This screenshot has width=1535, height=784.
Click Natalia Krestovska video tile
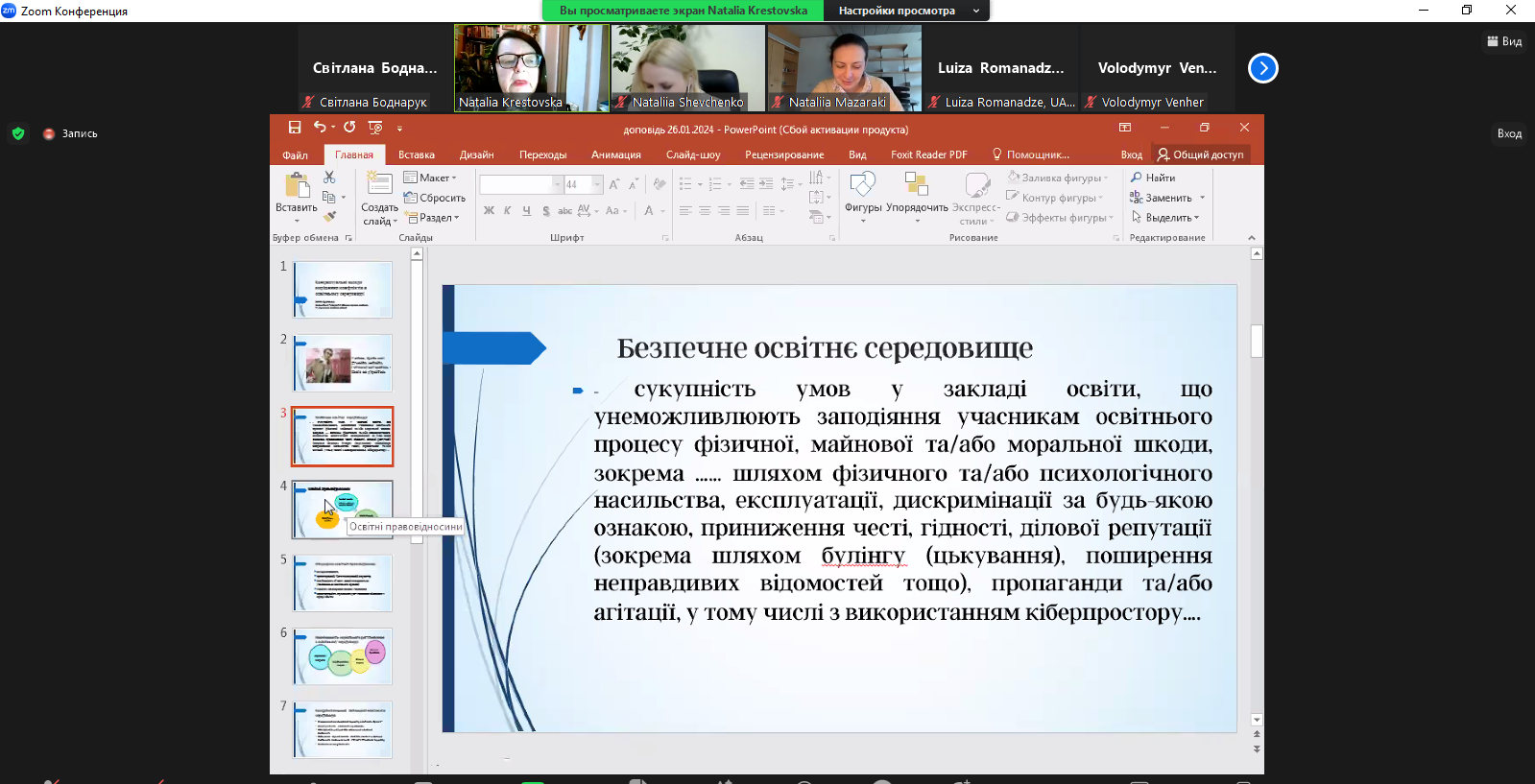(x=531, y=67)
